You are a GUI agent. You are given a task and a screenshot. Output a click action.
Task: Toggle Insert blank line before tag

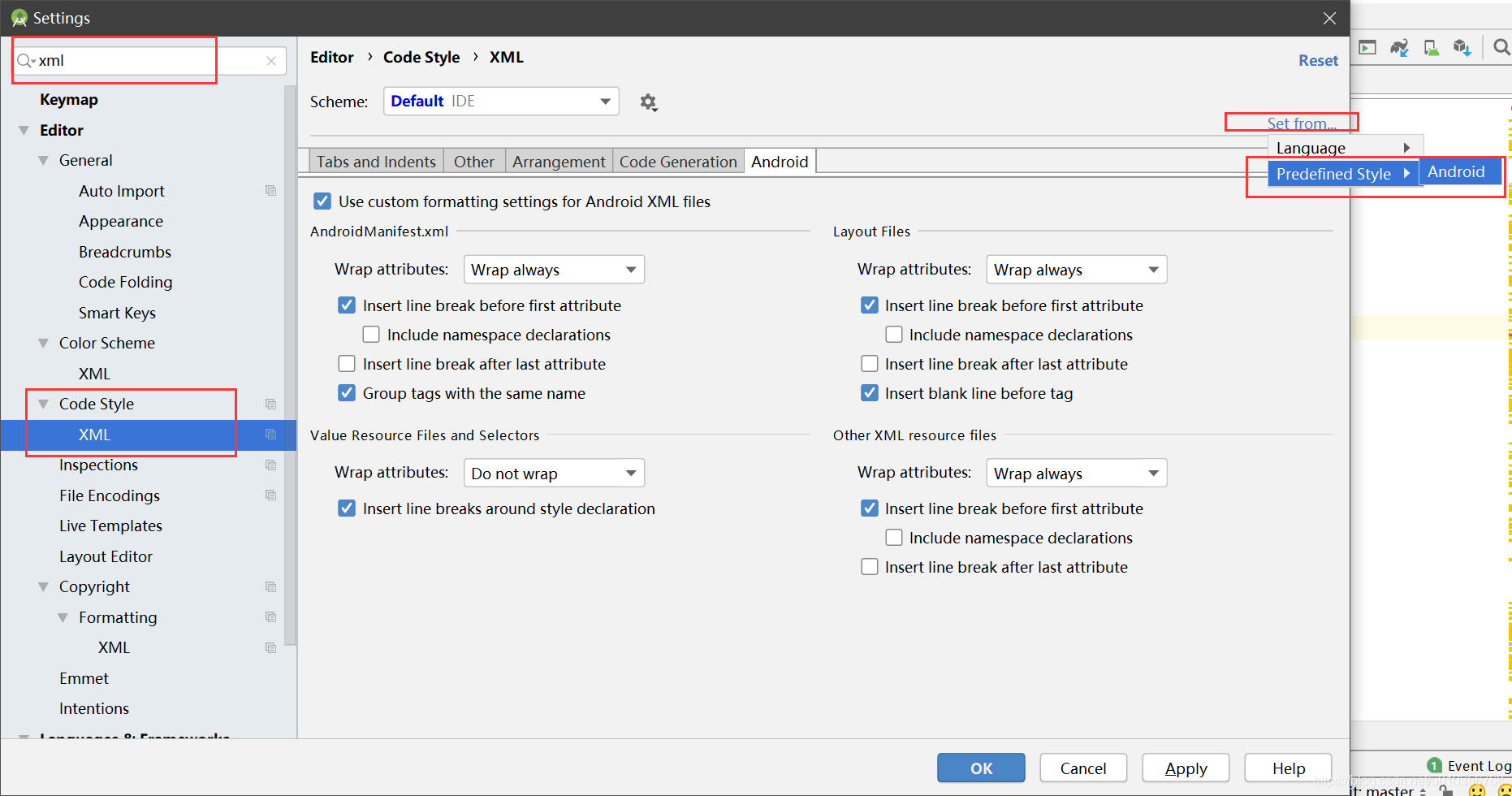[870, 393]
